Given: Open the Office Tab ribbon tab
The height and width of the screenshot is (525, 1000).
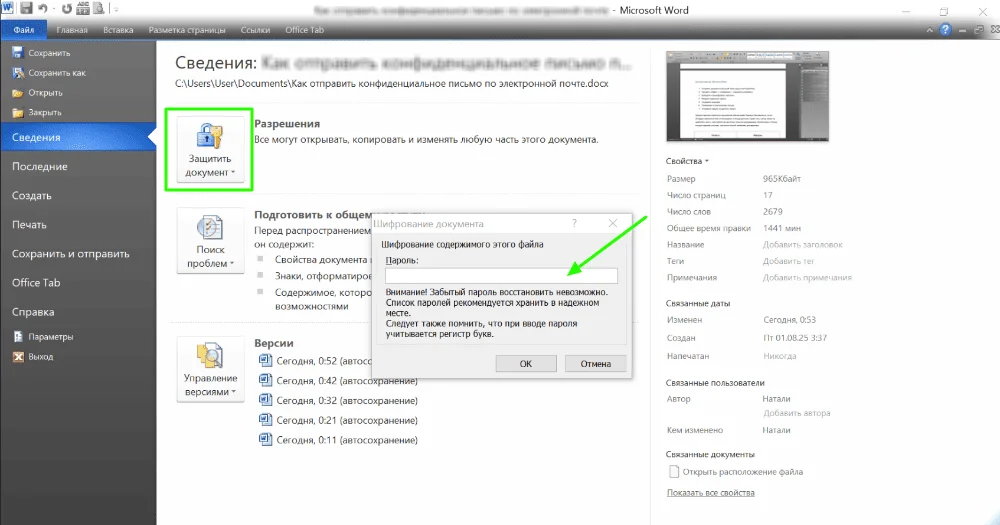Looking at the screenshot, I should pos(304,30).
